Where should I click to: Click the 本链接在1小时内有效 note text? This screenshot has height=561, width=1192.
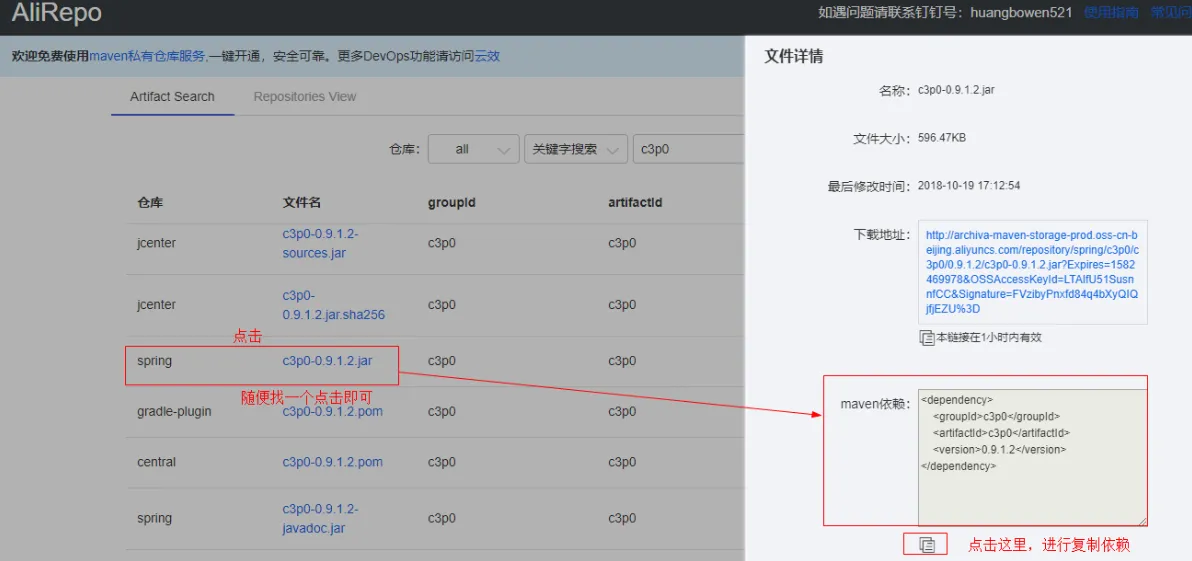(988, 337)
